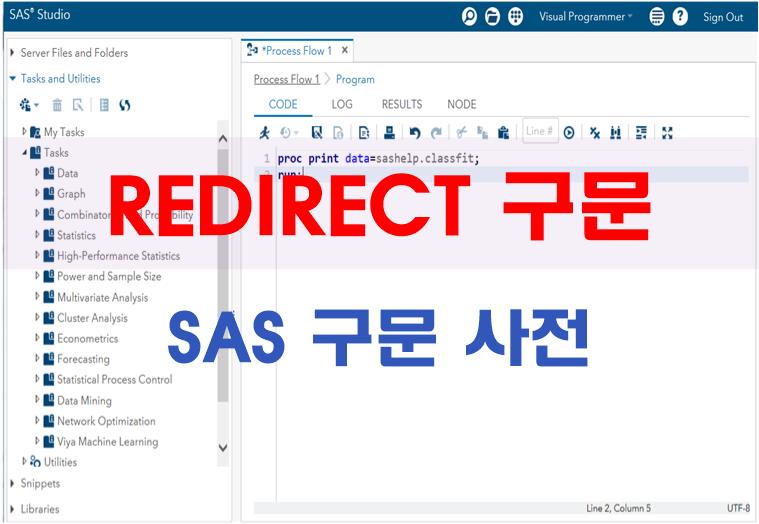
Task: Select the Process Flow 1 tab
Action: 297,50
